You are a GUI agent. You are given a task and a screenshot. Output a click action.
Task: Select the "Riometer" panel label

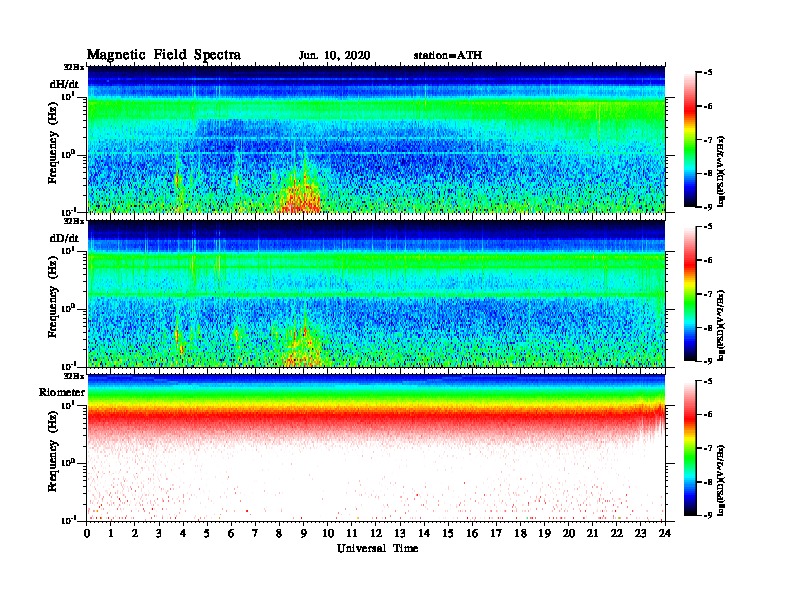click(x=62, y=392)
